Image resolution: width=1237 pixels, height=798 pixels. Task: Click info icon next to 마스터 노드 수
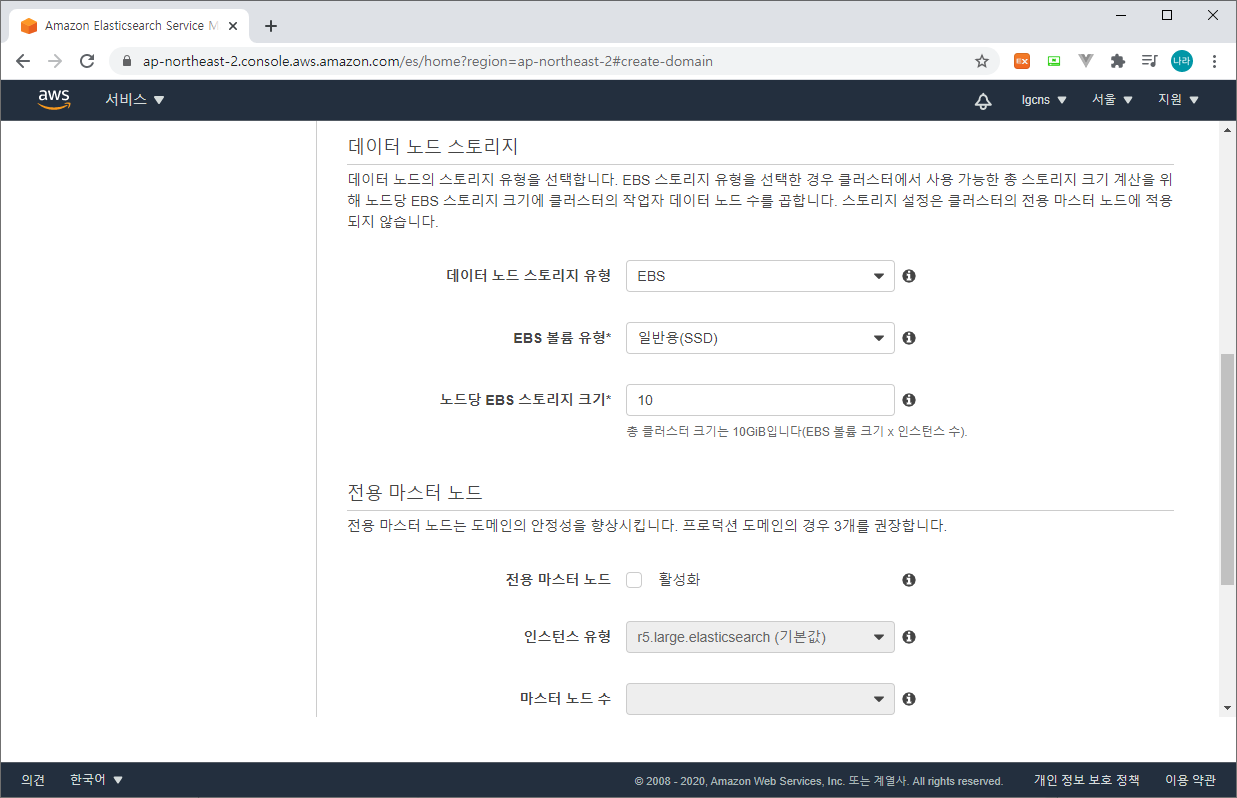point(909,699)
